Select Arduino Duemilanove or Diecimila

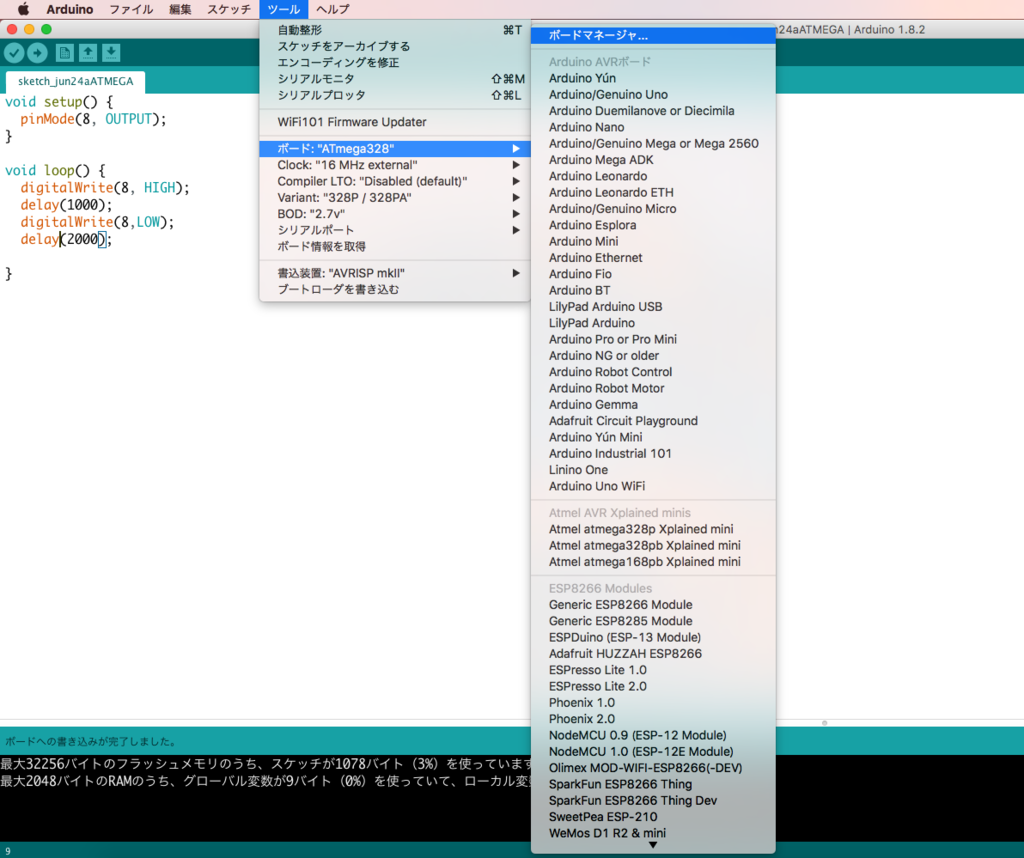pyautogui.click(x=653, y=111)
